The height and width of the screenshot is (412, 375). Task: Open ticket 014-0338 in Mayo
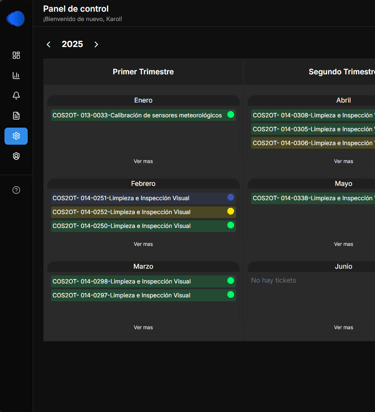pos(313,198)
